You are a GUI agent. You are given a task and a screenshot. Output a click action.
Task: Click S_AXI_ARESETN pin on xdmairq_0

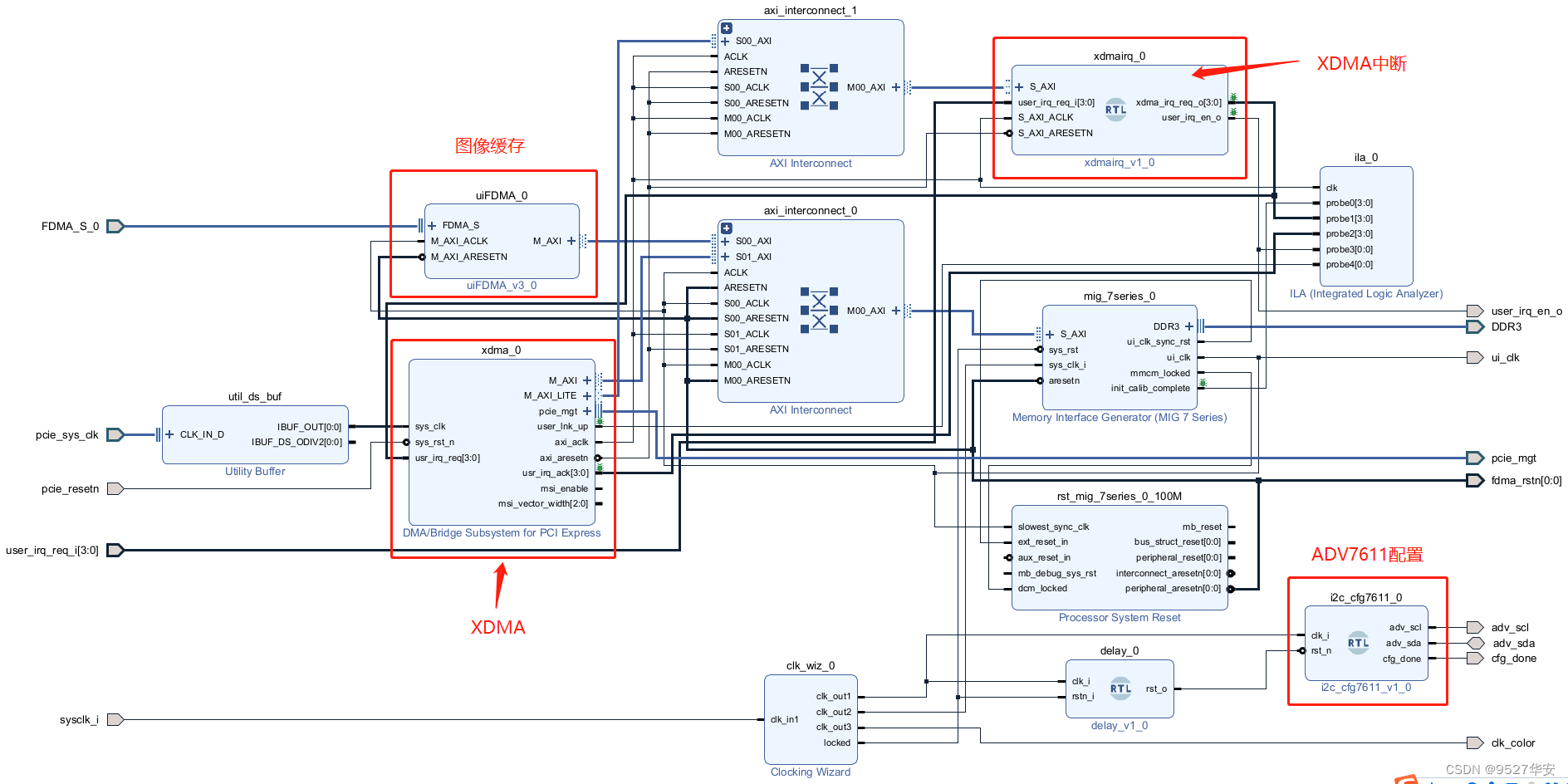pos(1055,134)
